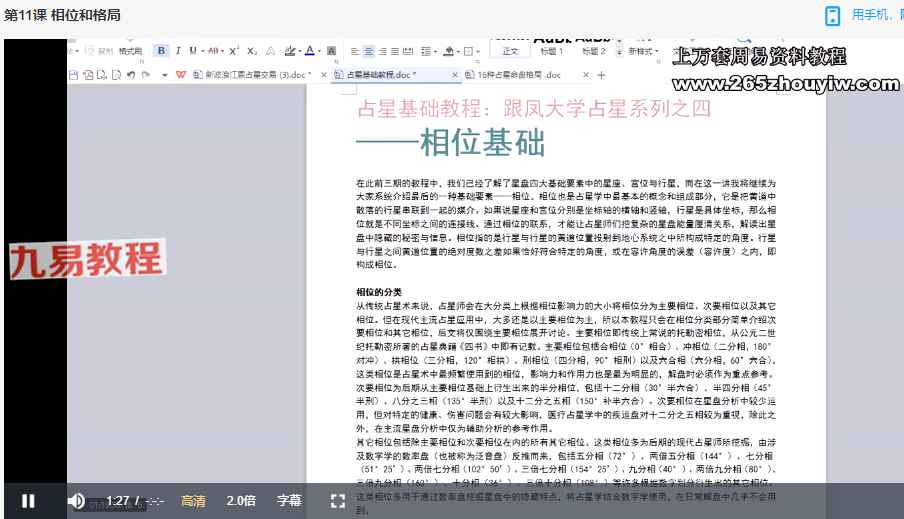The image size is (904, 519).
Task: Click the 字幕 subtitles button
Action: [x=290, y=501]
